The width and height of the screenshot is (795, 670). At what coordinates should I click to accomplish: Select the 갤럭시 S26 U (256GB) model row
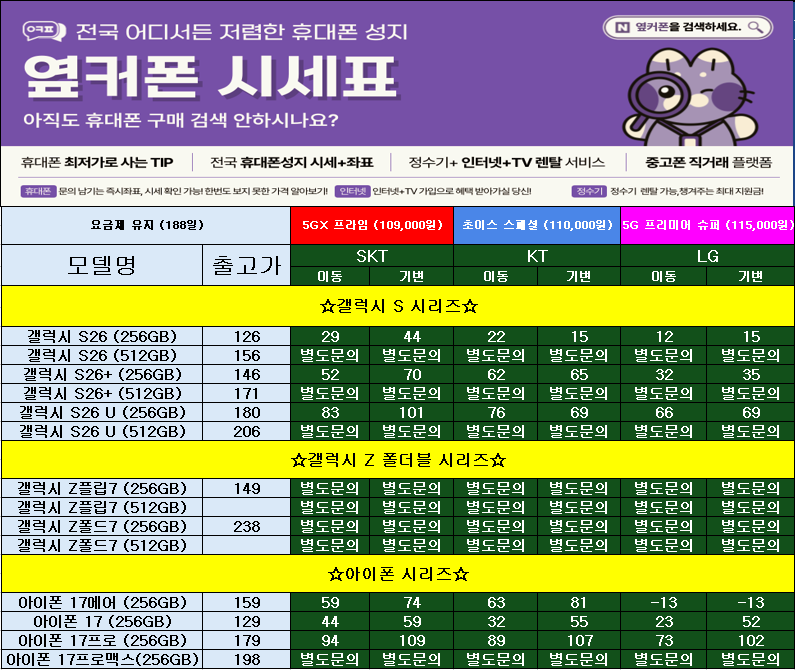coord(102,412)
